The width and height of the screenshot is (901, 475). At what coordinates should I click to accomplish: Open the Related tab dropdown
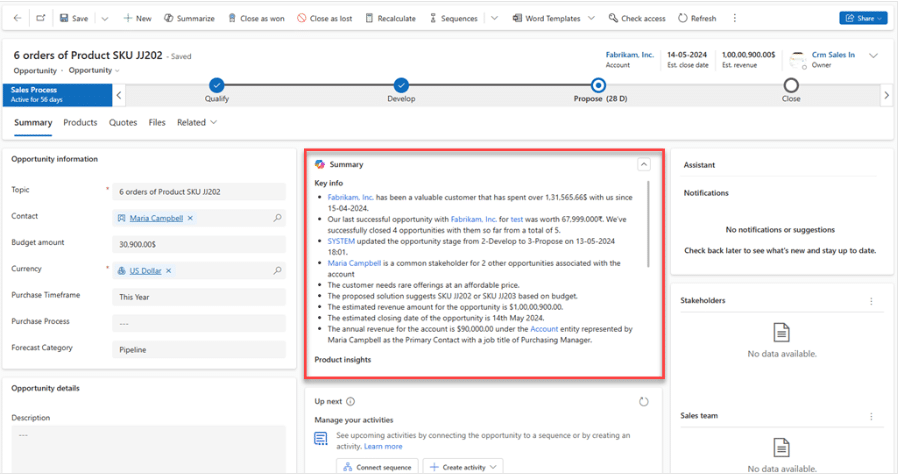(197, 123)
